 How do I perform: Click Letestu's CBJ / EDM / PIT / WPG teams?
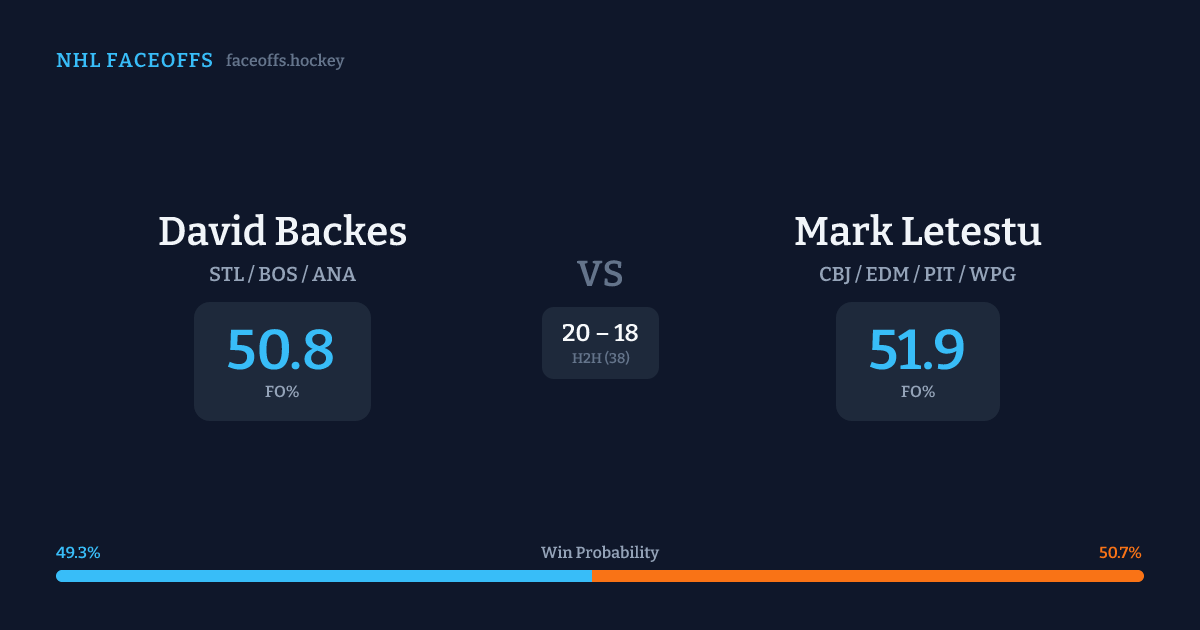coord(917,274)
